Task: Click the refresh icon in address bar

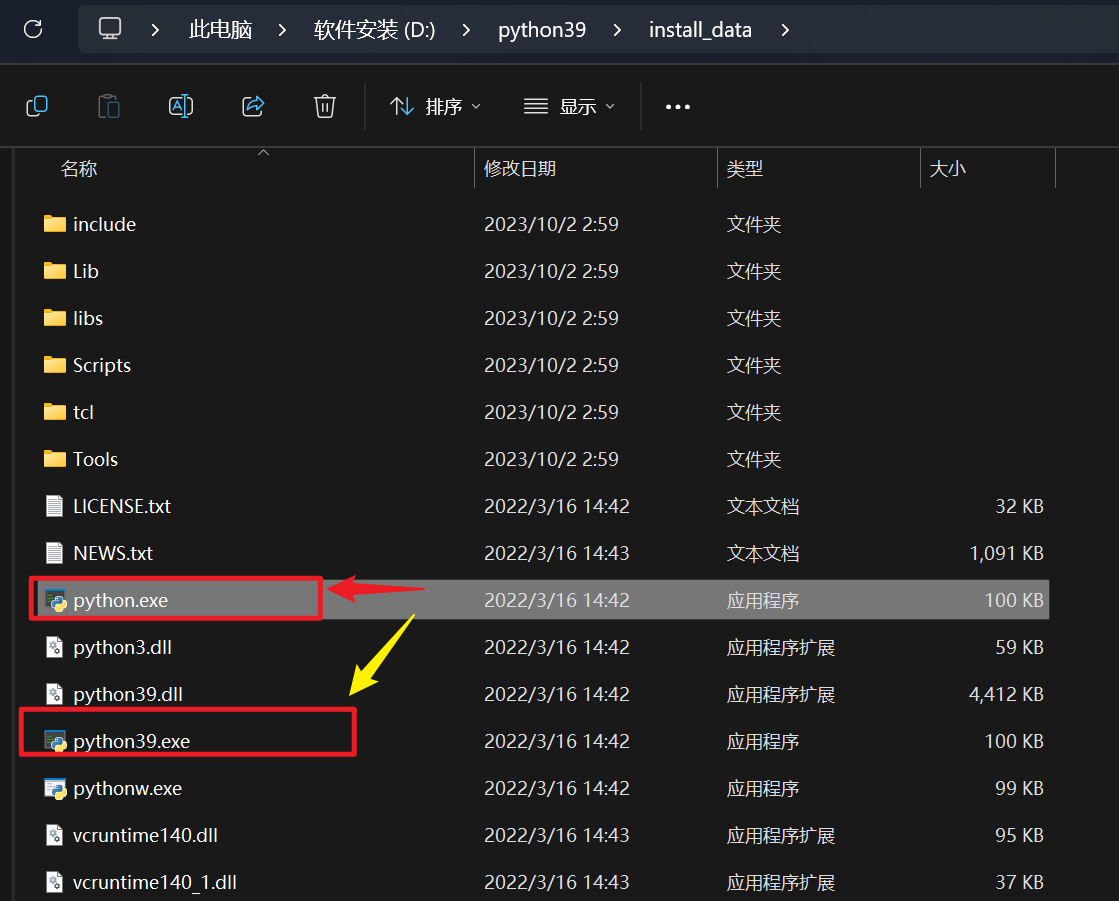Action: coord(33,29)
